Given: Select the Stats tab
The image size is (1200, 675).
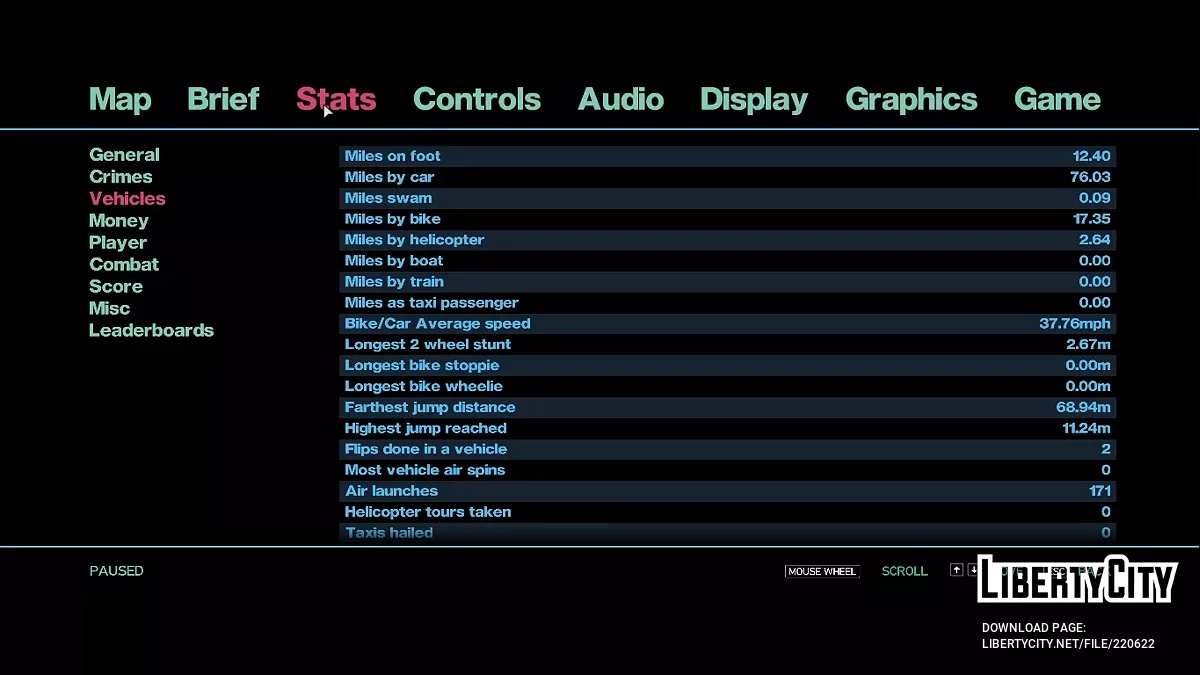Looking at the screenshot, I should click(336, 99).
